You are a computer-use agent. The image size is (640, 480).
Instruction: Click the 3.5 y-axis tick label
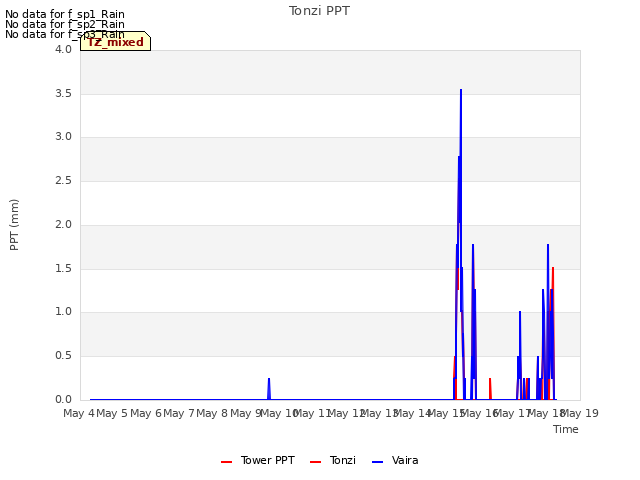tap(63, 93)
